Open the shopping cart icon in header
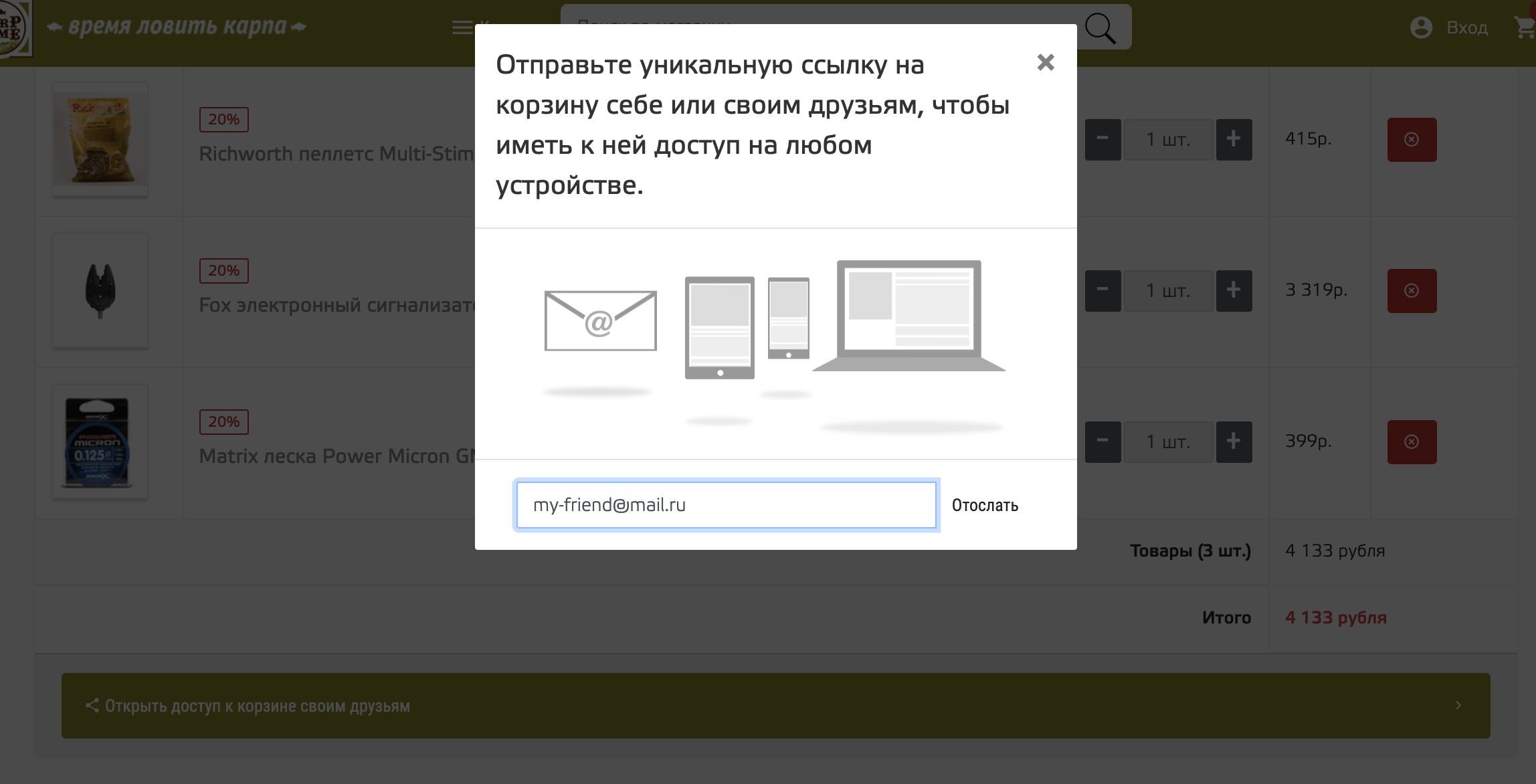The width and height of the screenshot is (1536, 784). 1524,27
